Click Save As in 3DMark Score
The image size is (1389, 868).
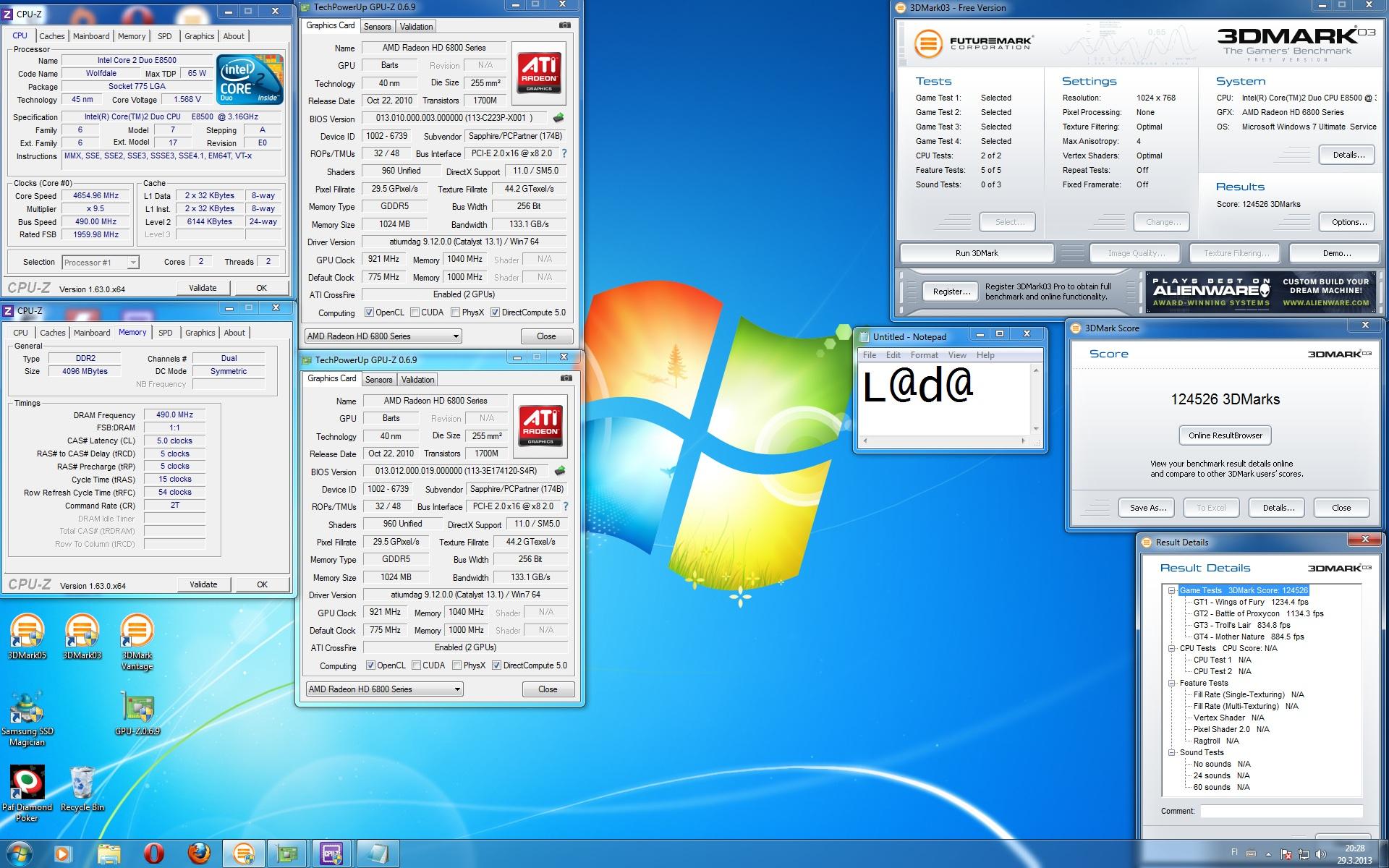pos(1148,508)
